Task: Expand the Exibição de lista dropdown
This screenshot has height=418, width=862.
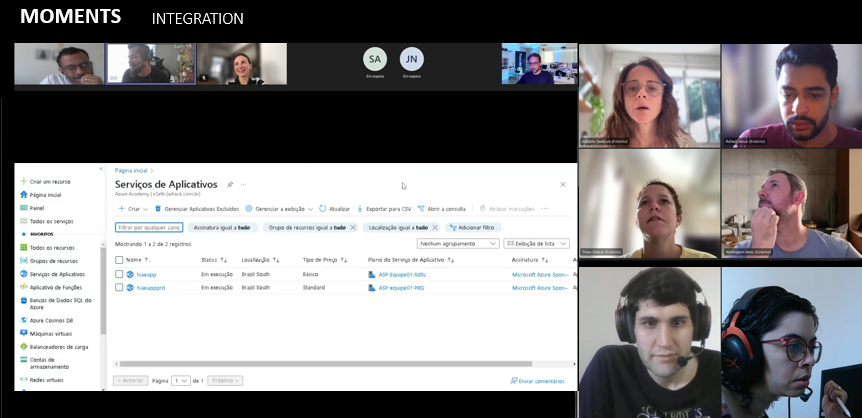Action: pyautogui.click(x=537, y=243)
